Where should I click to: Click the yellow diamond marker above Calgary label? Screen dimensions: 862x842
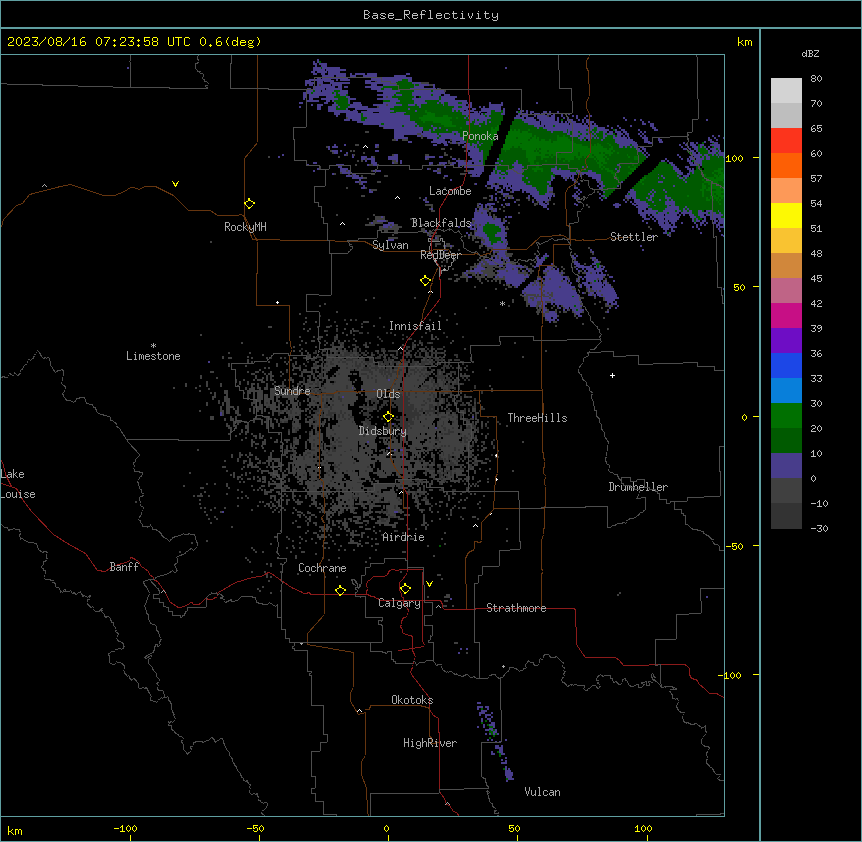(405, 589)
